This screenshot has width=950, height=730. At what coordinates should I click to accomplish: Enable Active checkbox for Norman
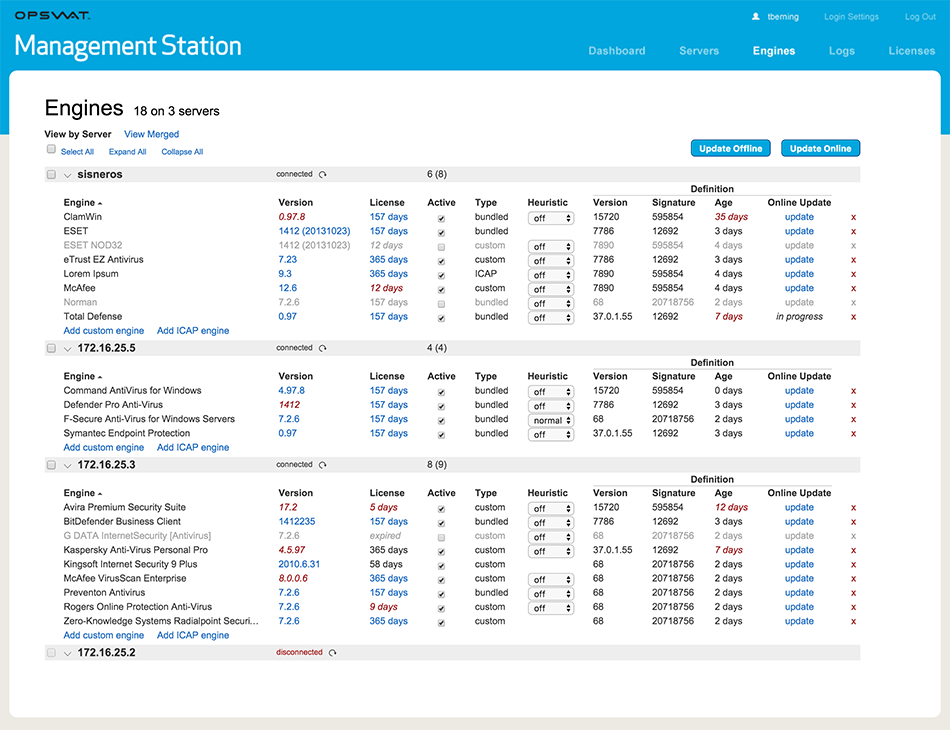(442, 304)
